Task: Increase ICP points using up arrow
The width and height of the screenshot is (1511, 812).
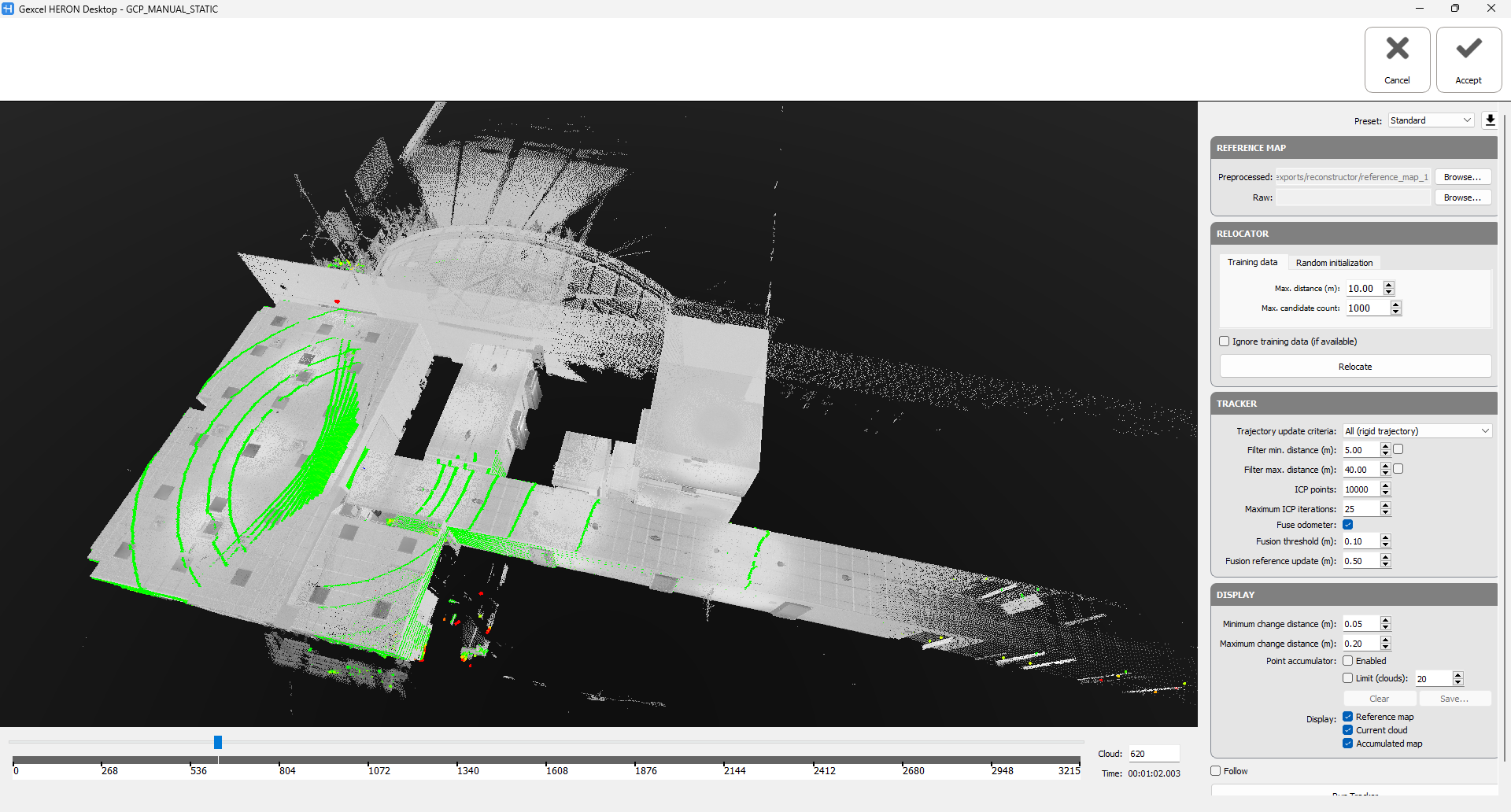Action: pos(1386,485)
